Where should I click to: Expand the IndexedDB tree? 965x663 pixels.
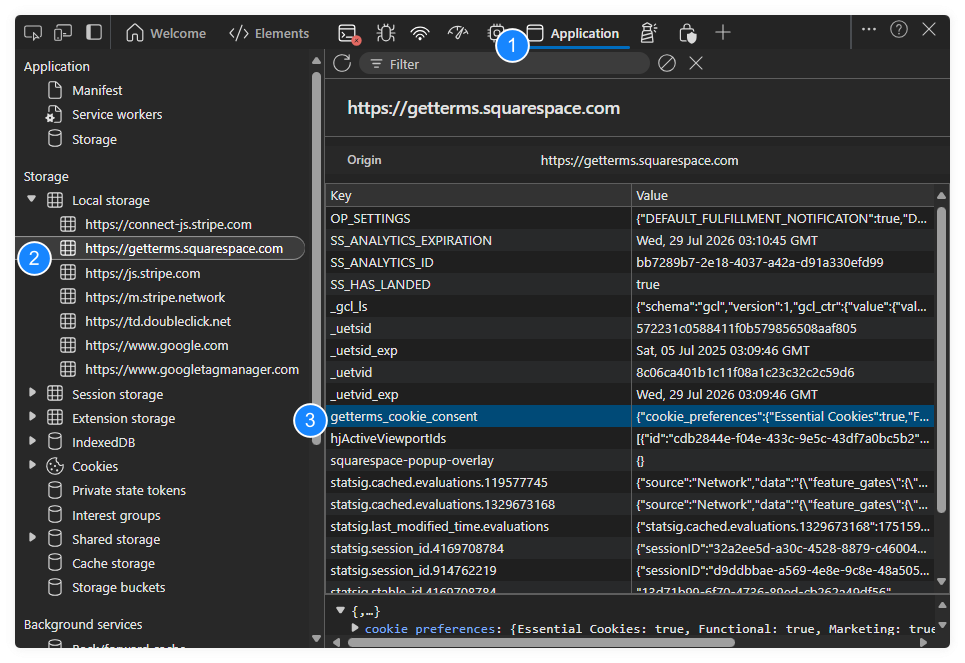click(x=32, y=441)
